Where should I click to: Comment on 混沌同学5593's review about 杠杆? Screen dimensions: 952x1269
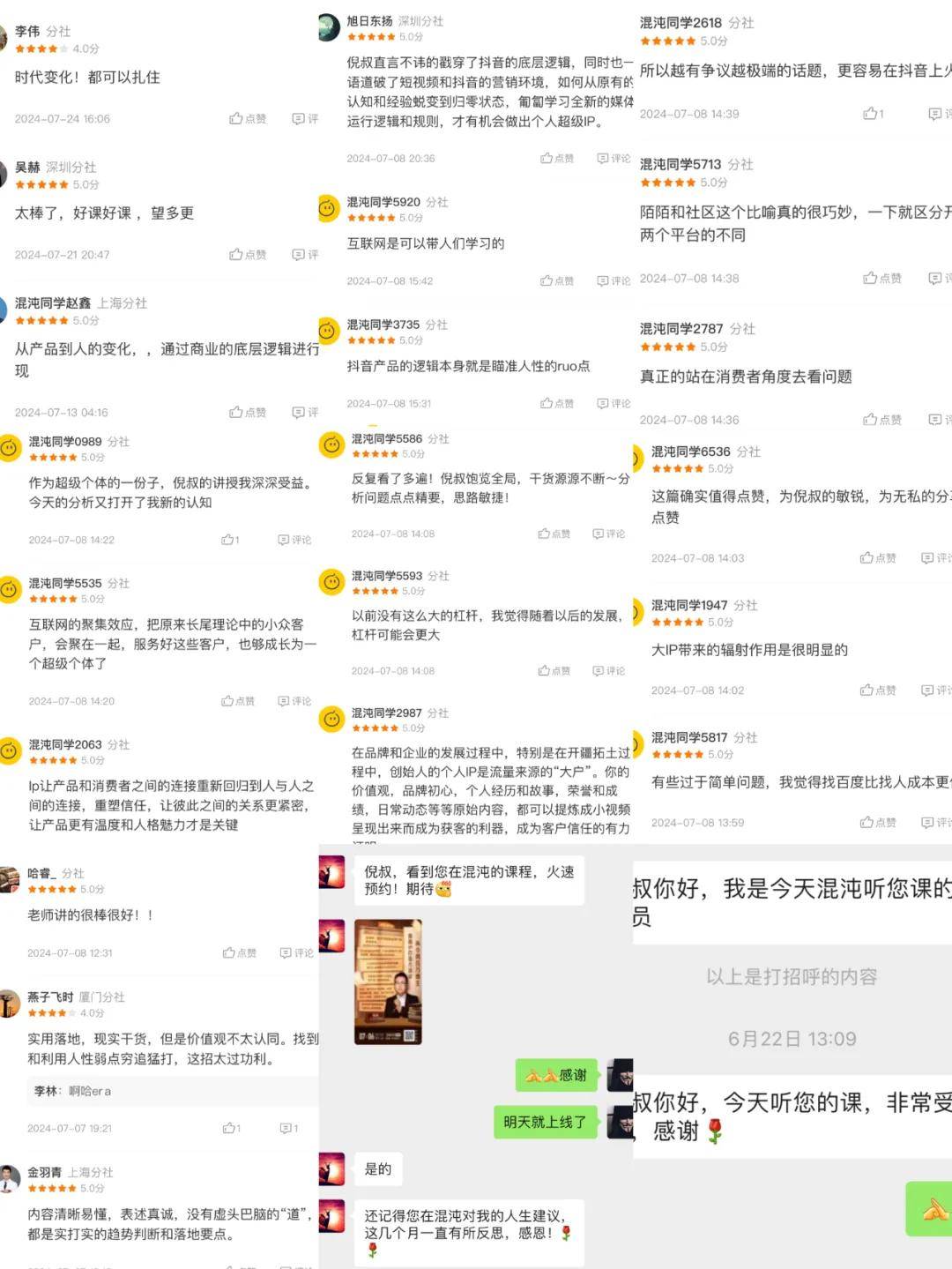point(609,671)
